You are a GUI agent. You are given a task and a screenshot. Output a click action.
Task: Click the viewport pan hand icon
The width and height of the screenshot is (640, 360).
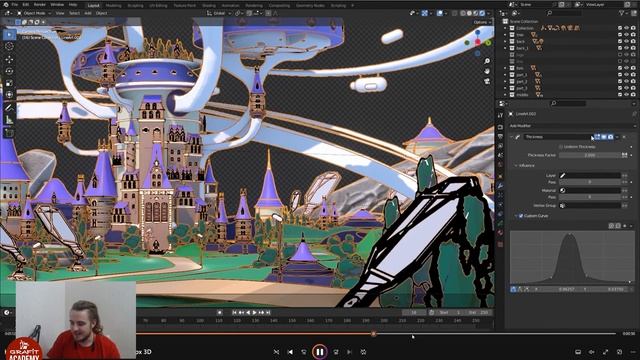tap(487, 71)
